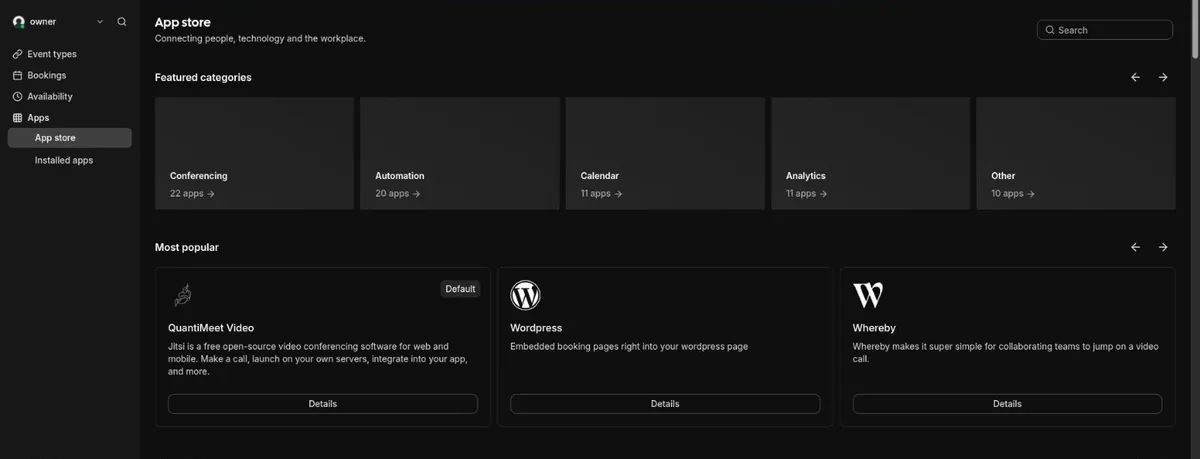The height and width of the screenshot is (459, 1200).
Task: Open the Other category card
Action: point(1076,153)
